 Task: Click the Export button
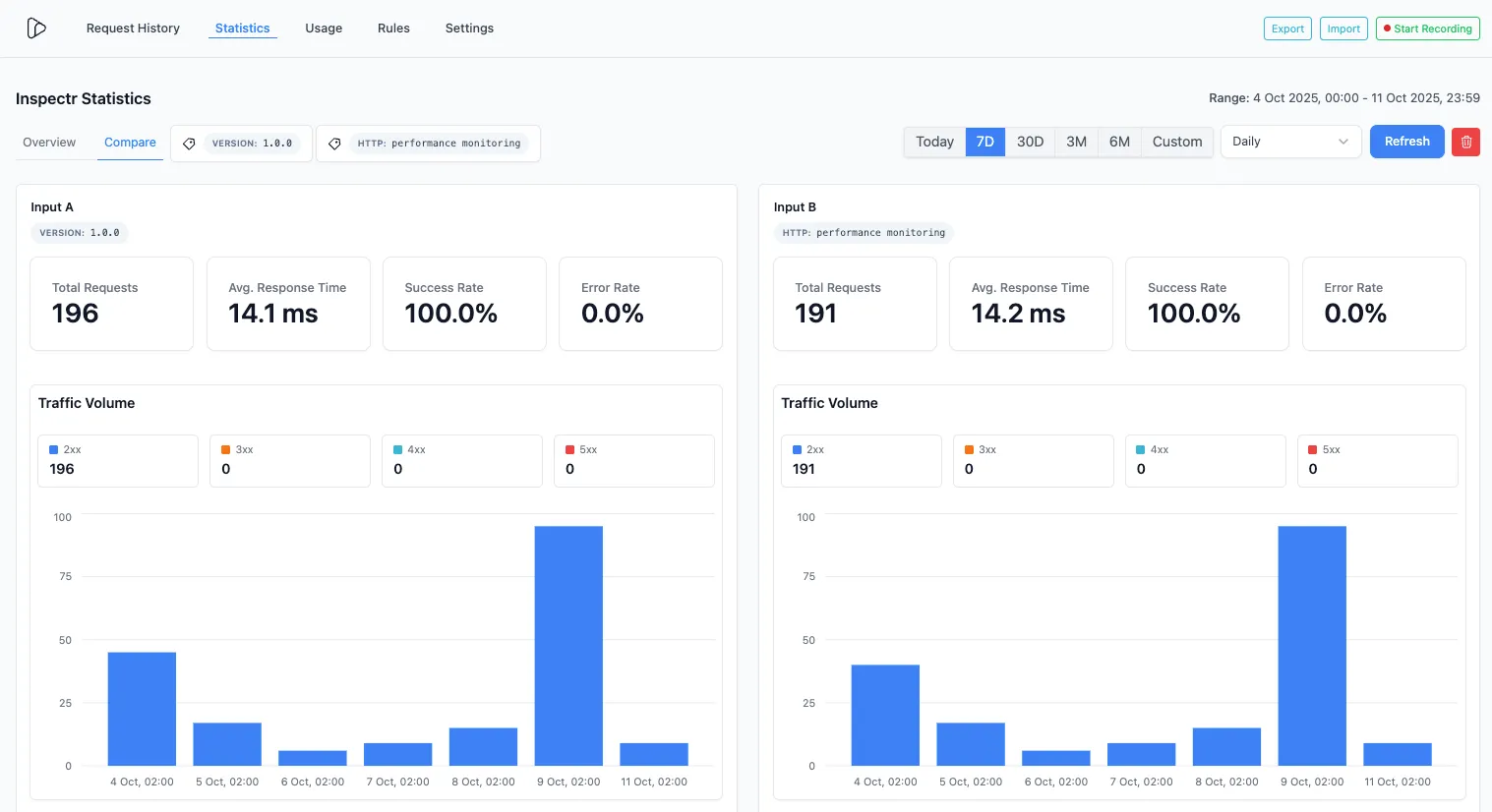pos(1286,28)
